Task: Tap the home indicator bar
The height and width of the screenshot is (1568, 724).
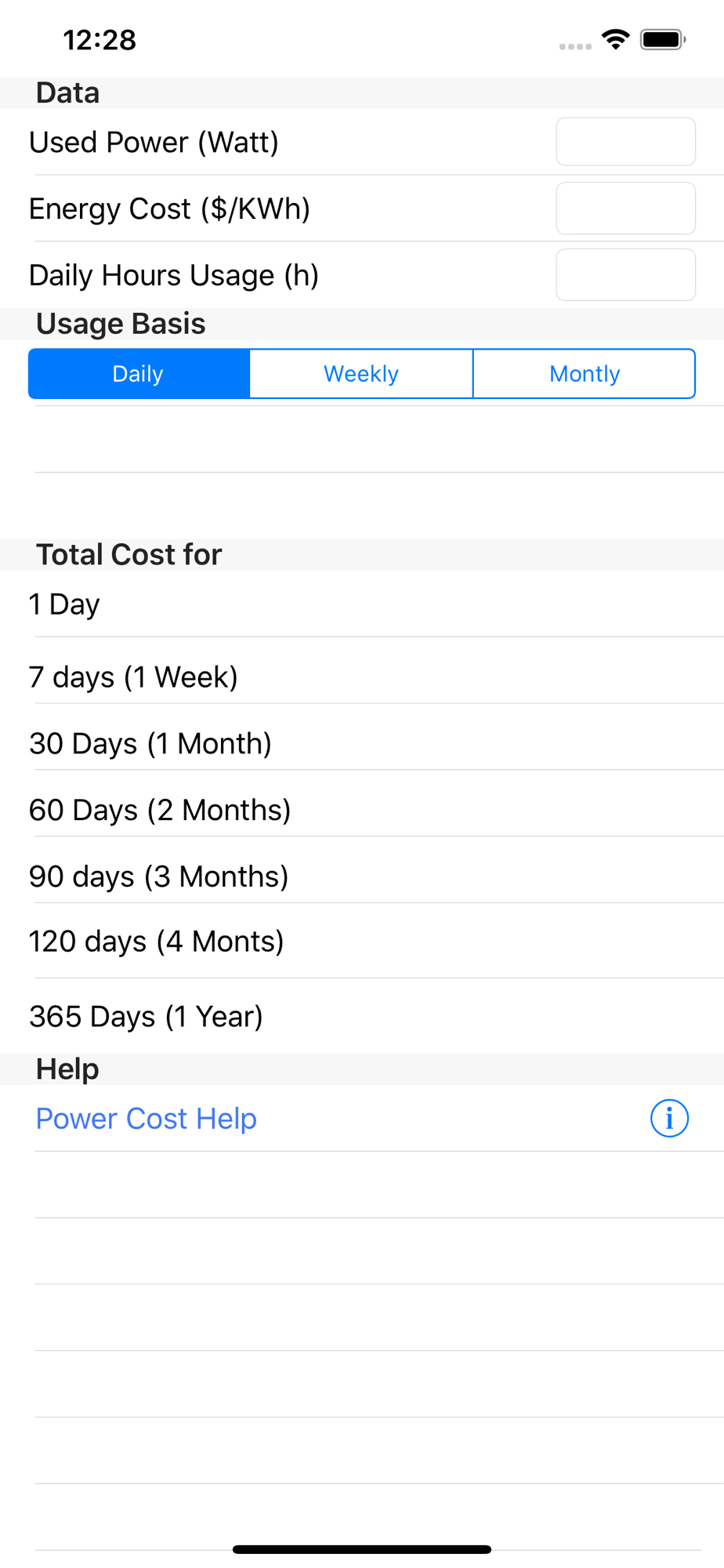Action: coord(362,1549)
